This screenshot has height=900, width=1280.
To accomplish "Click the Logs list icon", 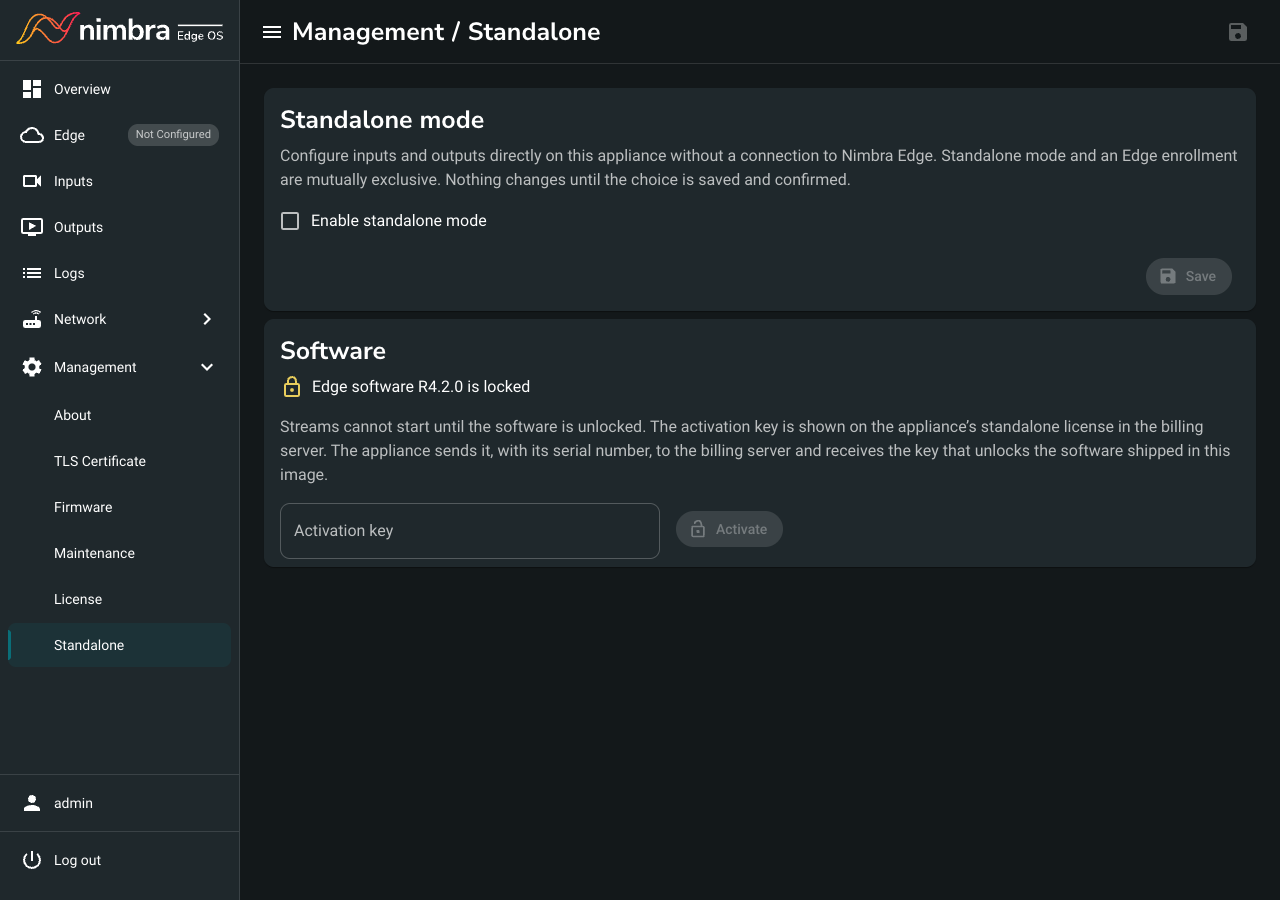I will (32, 273).
